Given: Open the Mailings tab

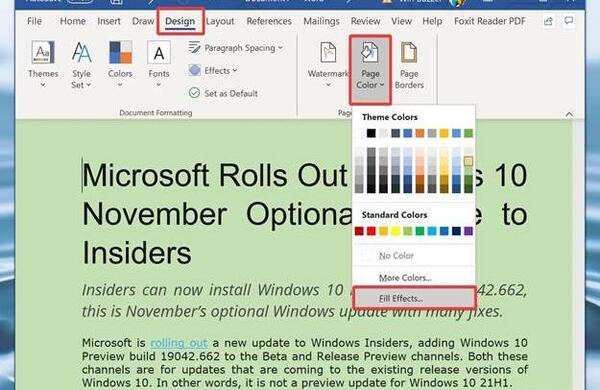Looking at the screenshot, I should click(321, 21).
